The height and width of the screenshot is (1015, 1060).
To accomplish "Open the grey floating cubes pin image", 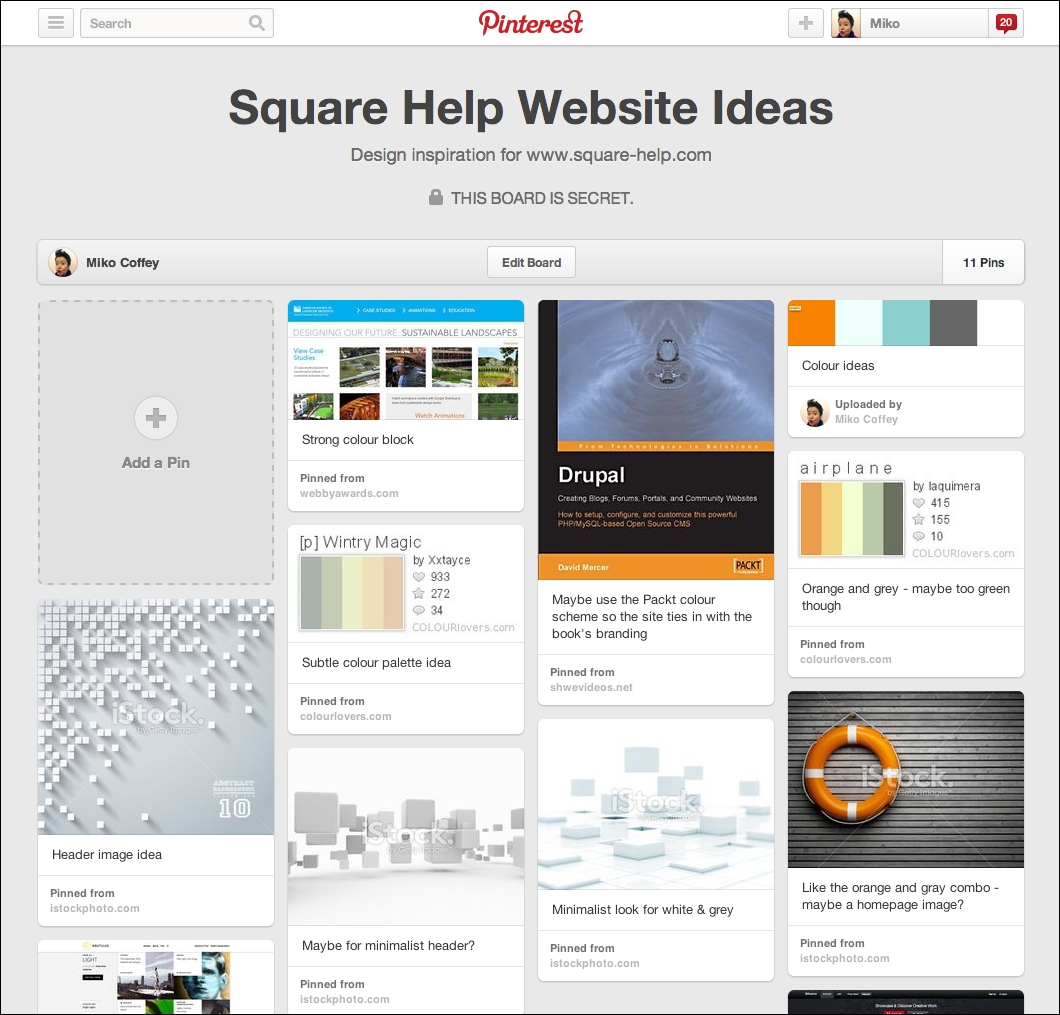I will click(406, 836).
